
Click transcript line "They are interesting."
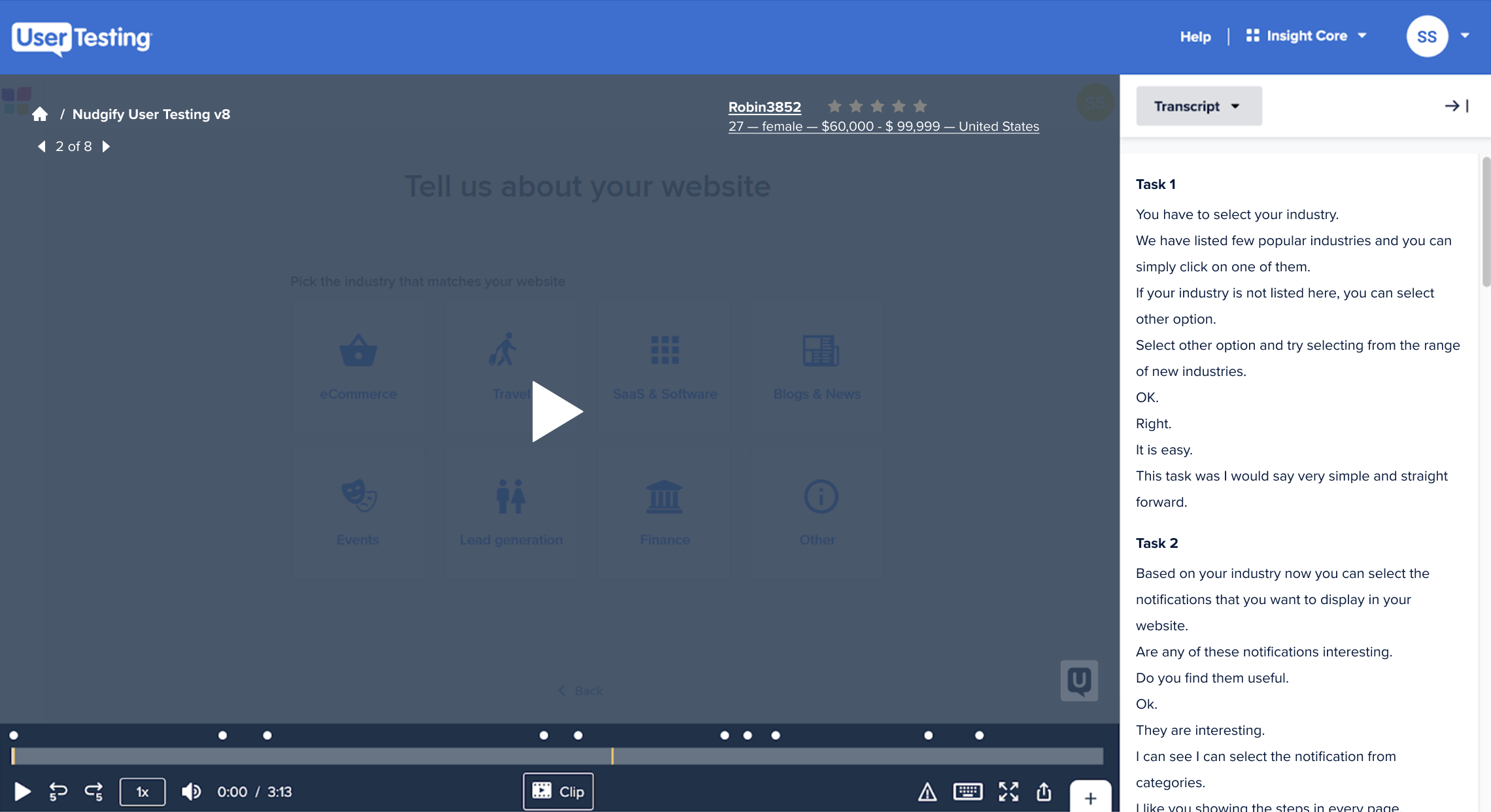(x=1200, y=730)
